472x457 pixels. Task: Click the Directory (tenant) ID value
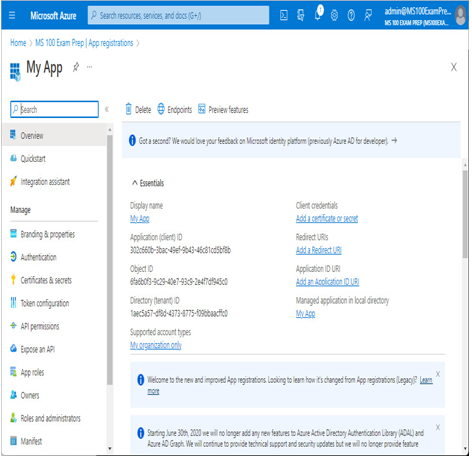pyautogui.click(x=179, y=313)
